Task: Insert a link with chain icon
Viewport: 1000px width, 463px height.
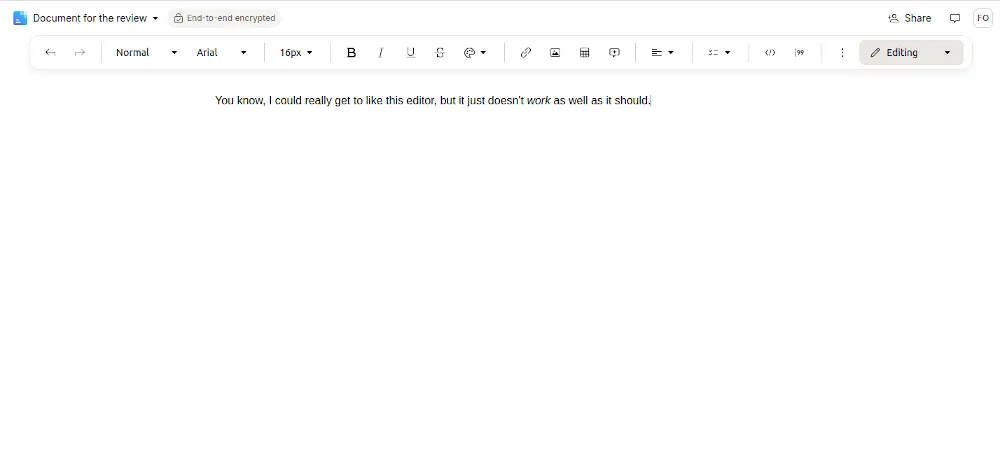Action: point(526,53)
